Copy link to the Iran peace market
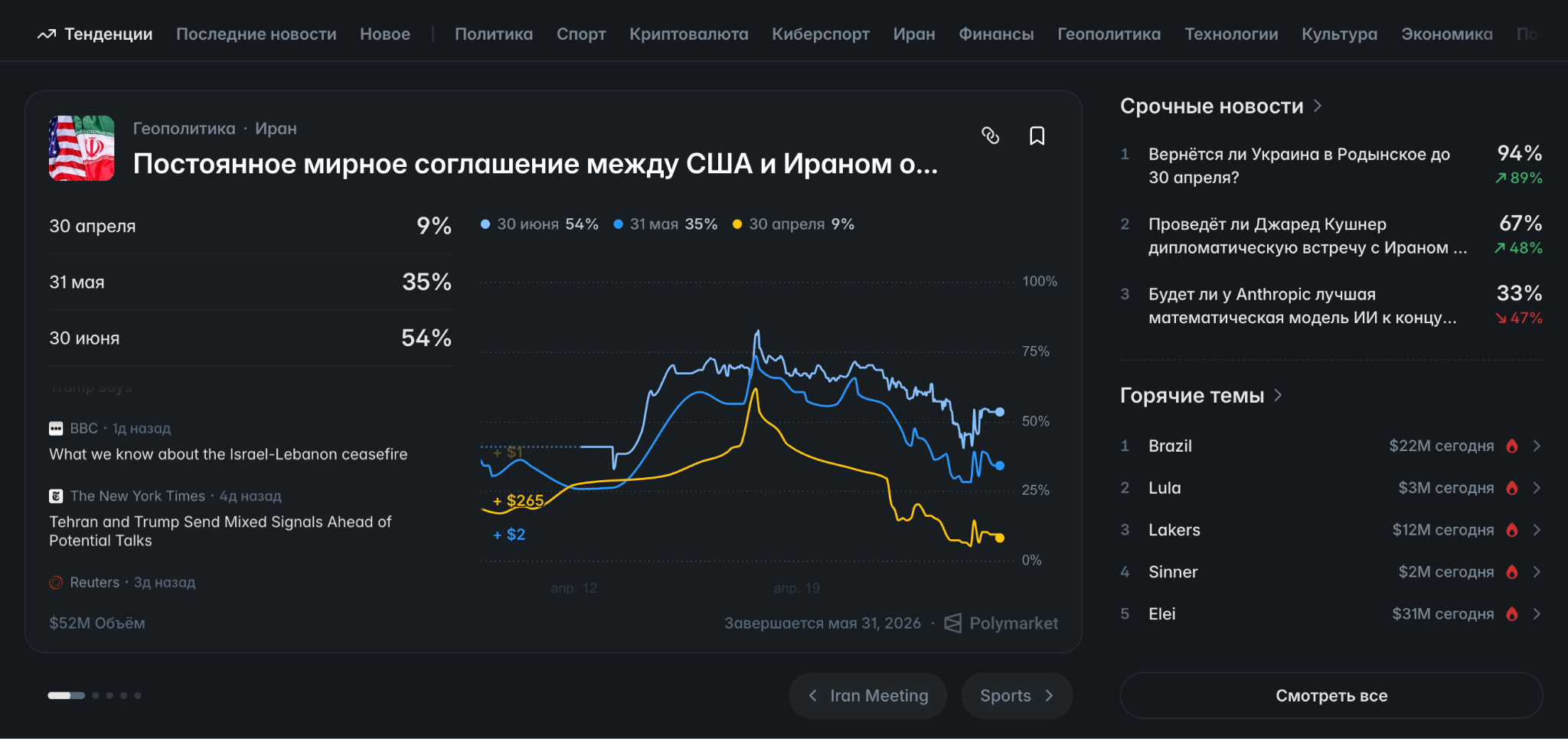Viewport: 1568px width, 739px height. (x=990, y=136)
